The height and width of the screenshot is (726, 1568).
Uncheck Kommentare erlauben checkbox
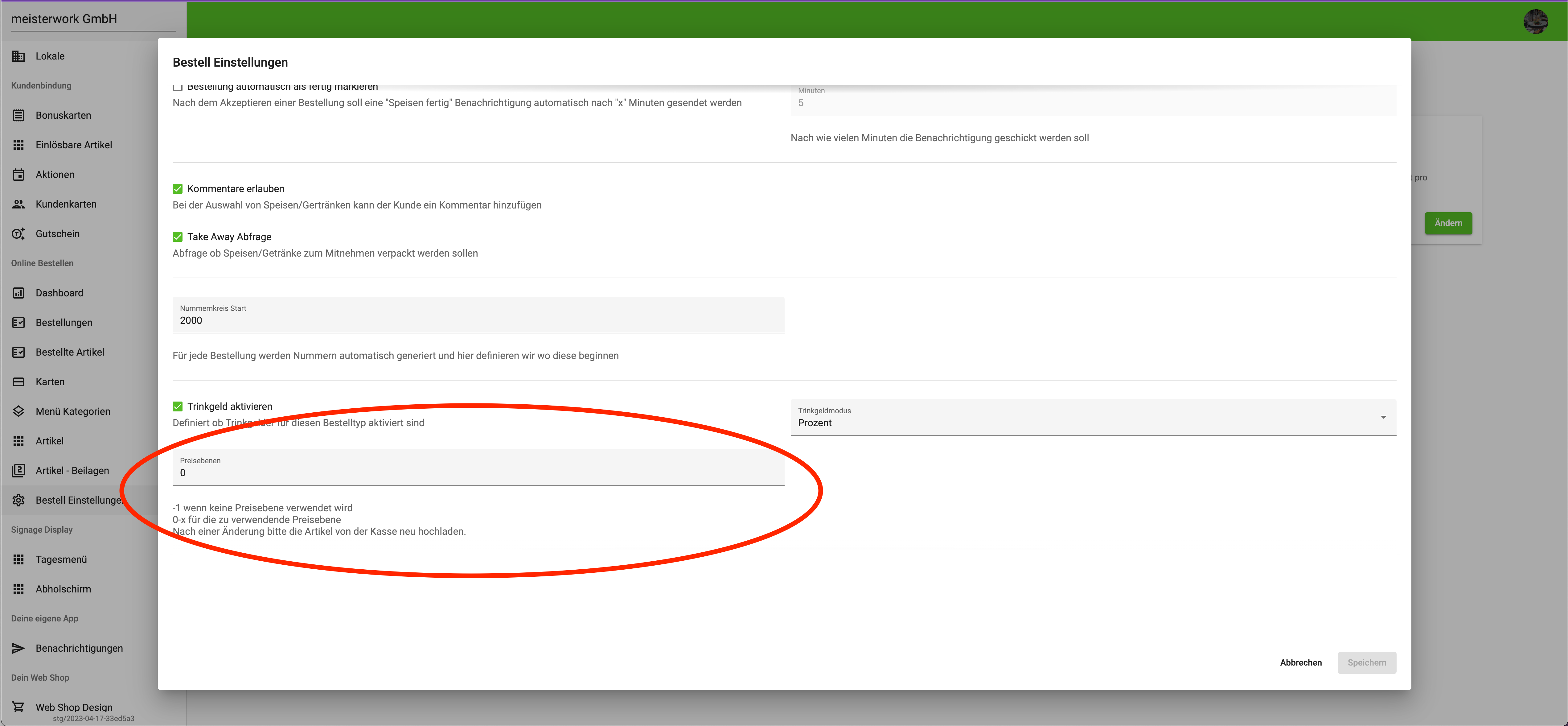point(178,189)
